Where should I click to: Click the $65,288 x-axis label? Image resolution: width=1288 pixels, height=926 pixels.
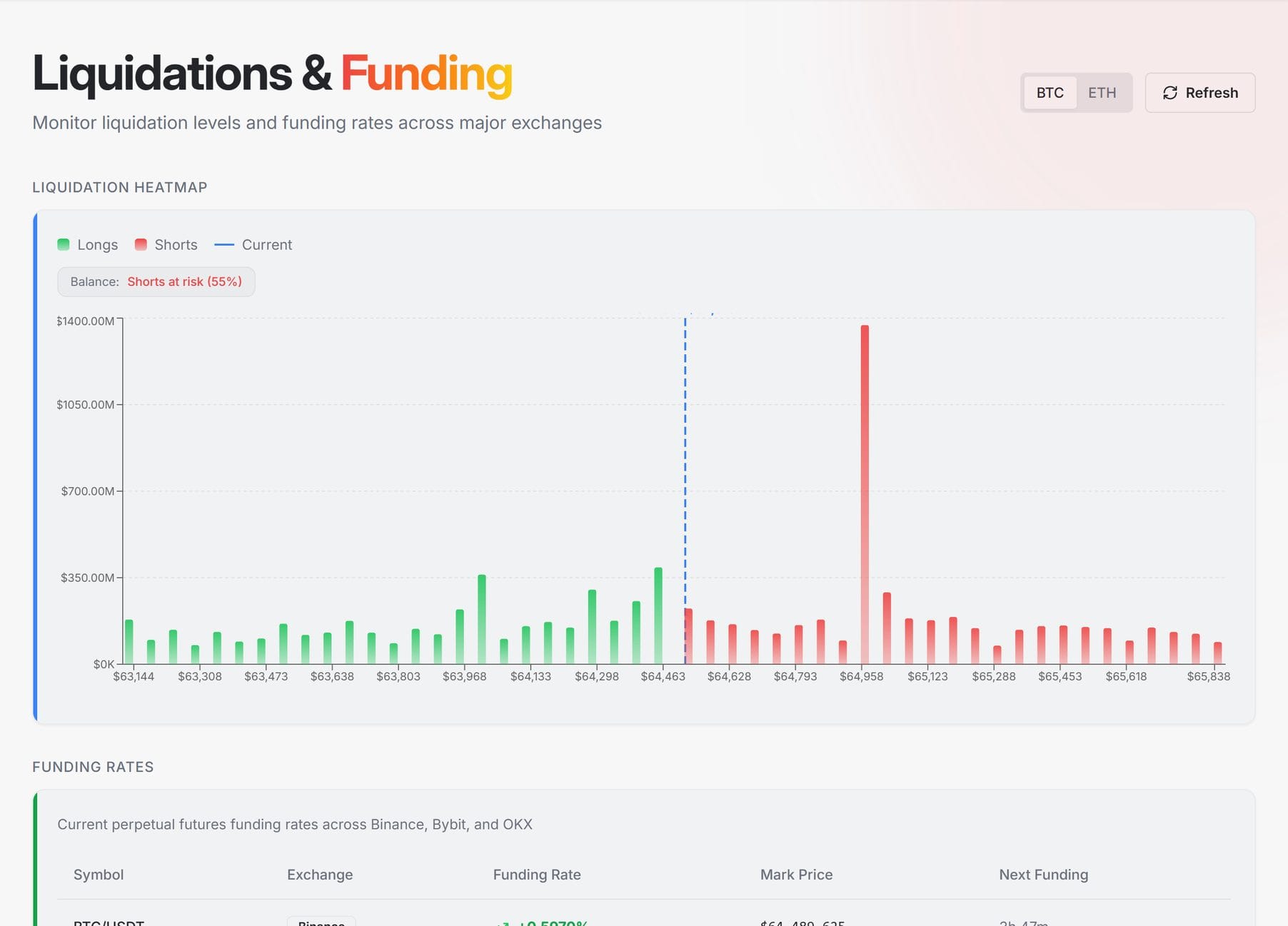(994, 676)
